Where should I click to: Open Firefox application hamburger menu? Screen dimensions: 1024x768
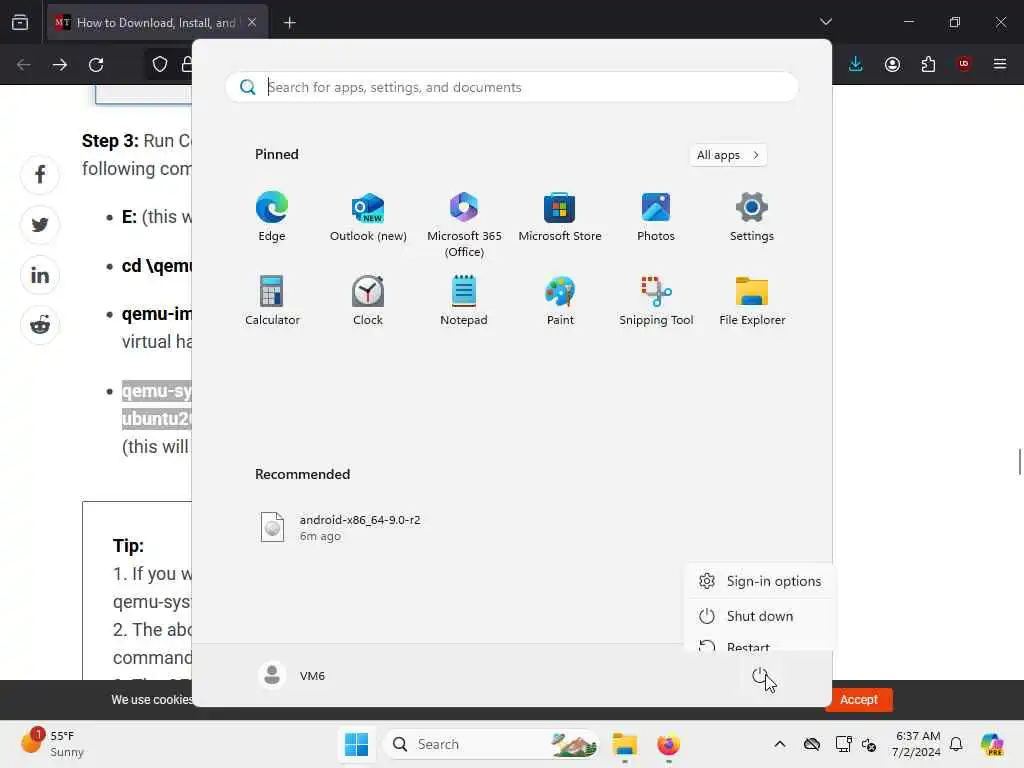point(1000,64)
